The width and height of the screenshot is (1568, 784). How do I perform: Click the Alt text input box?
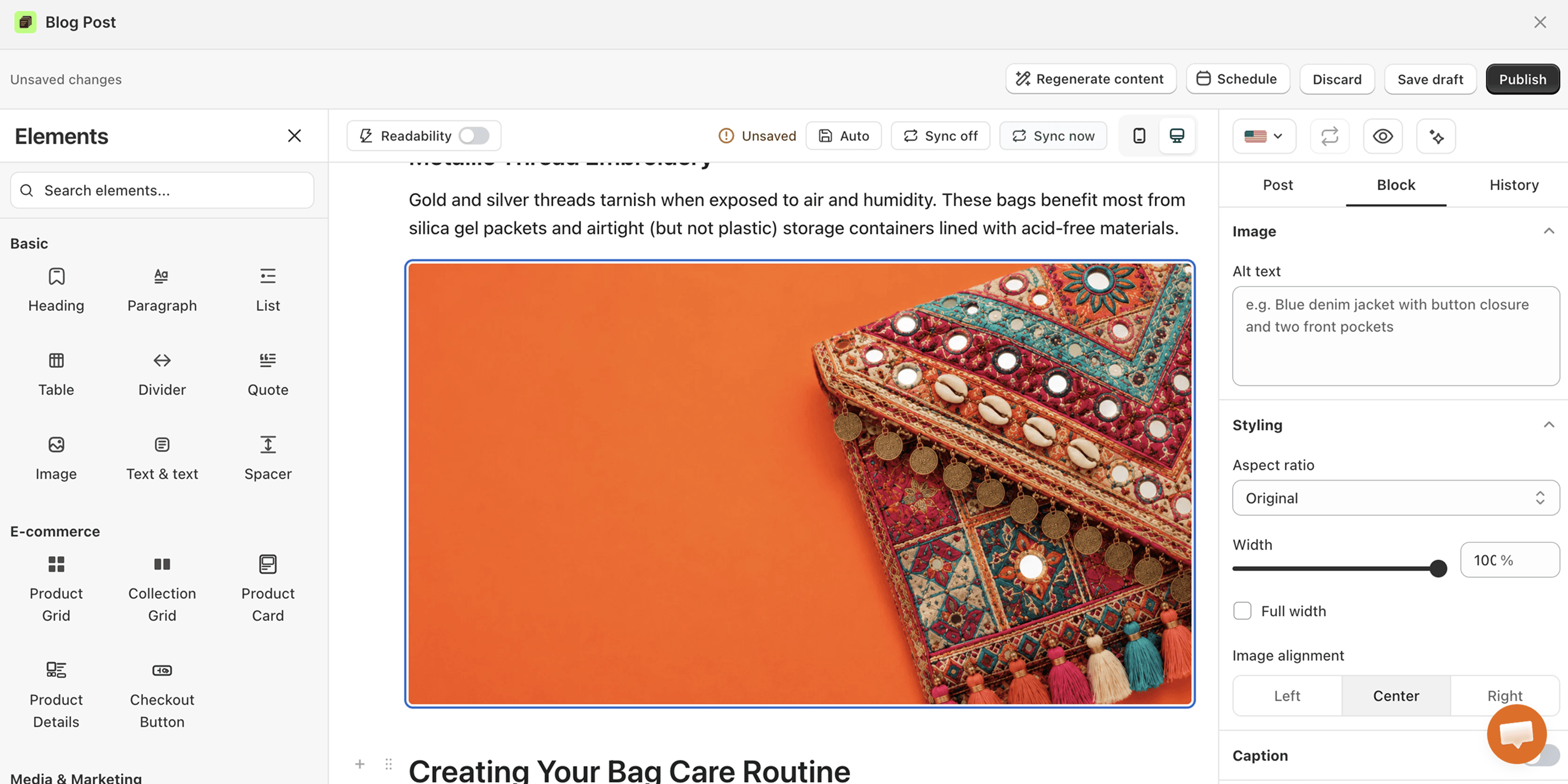click(x=1396, y=336)
